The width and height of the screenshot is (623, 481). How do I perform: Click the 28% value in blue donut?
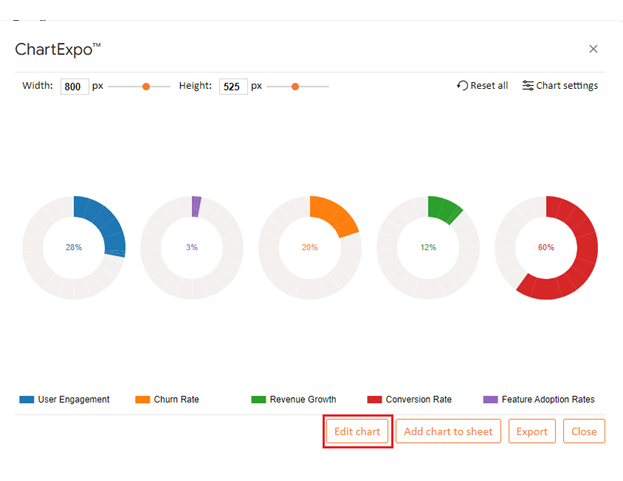[x=74, y=247]
